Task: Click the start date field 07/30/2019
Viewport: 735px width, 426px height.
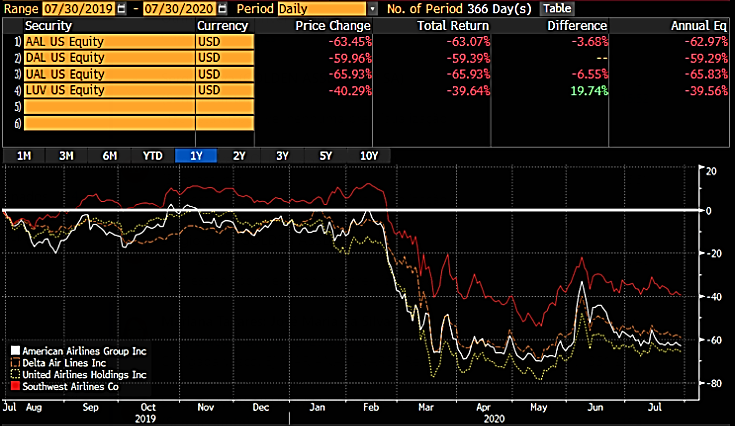Action: [78, 9]
